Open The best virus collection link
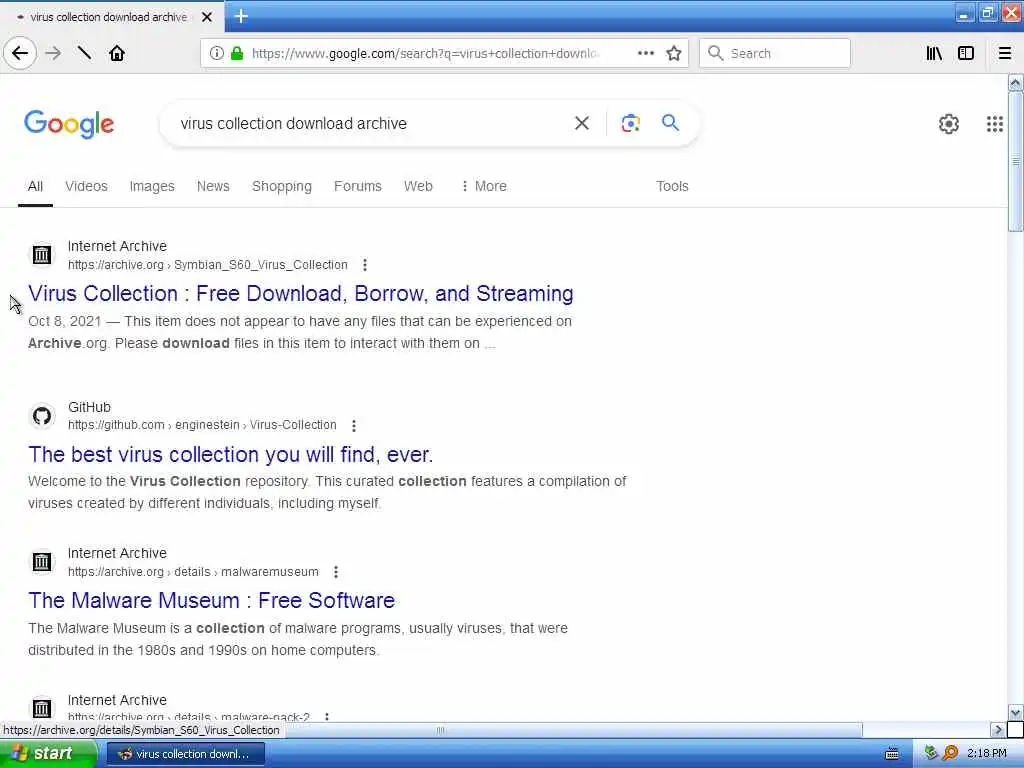 pyautogui.click(x=231, y=454)
